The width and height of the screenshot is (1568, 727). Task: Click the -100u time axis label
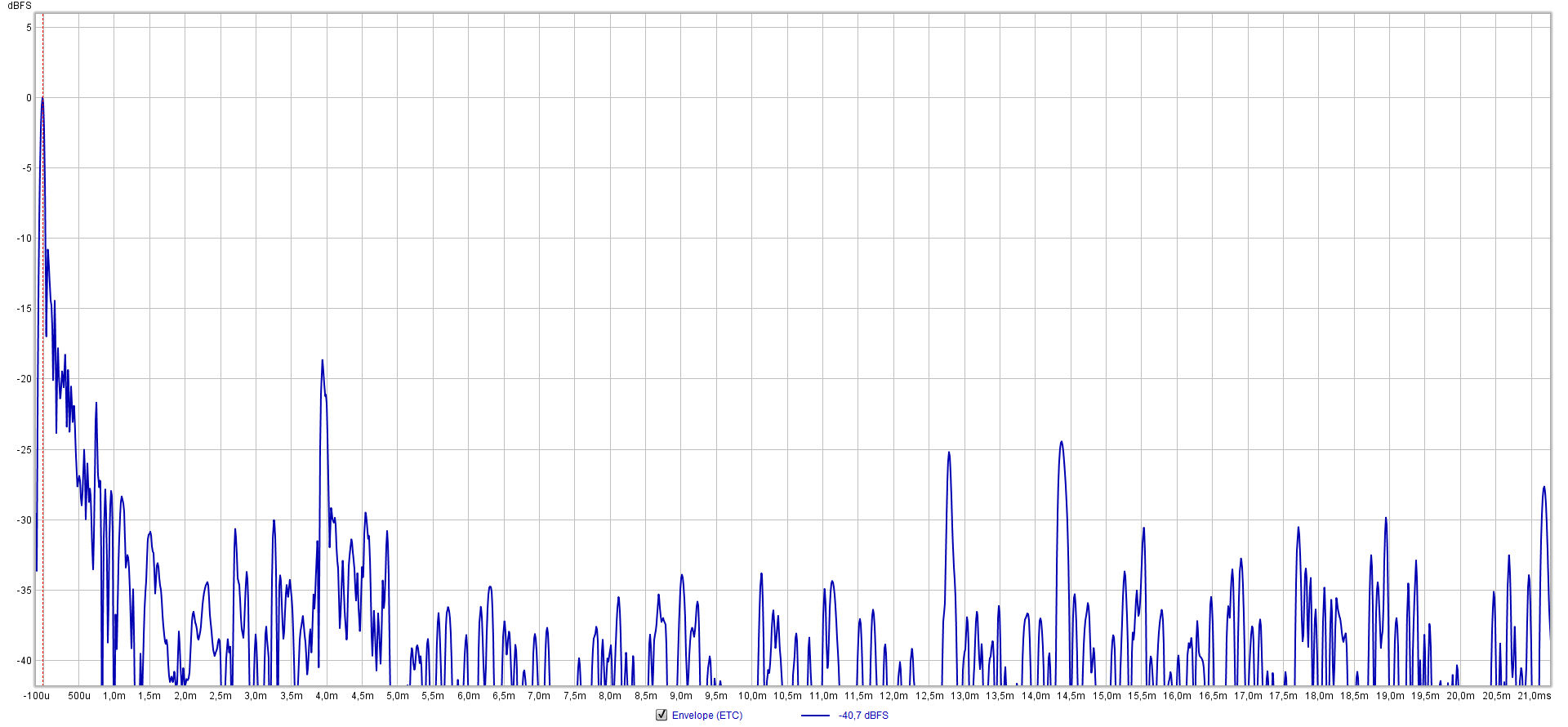tap(37, 696)
